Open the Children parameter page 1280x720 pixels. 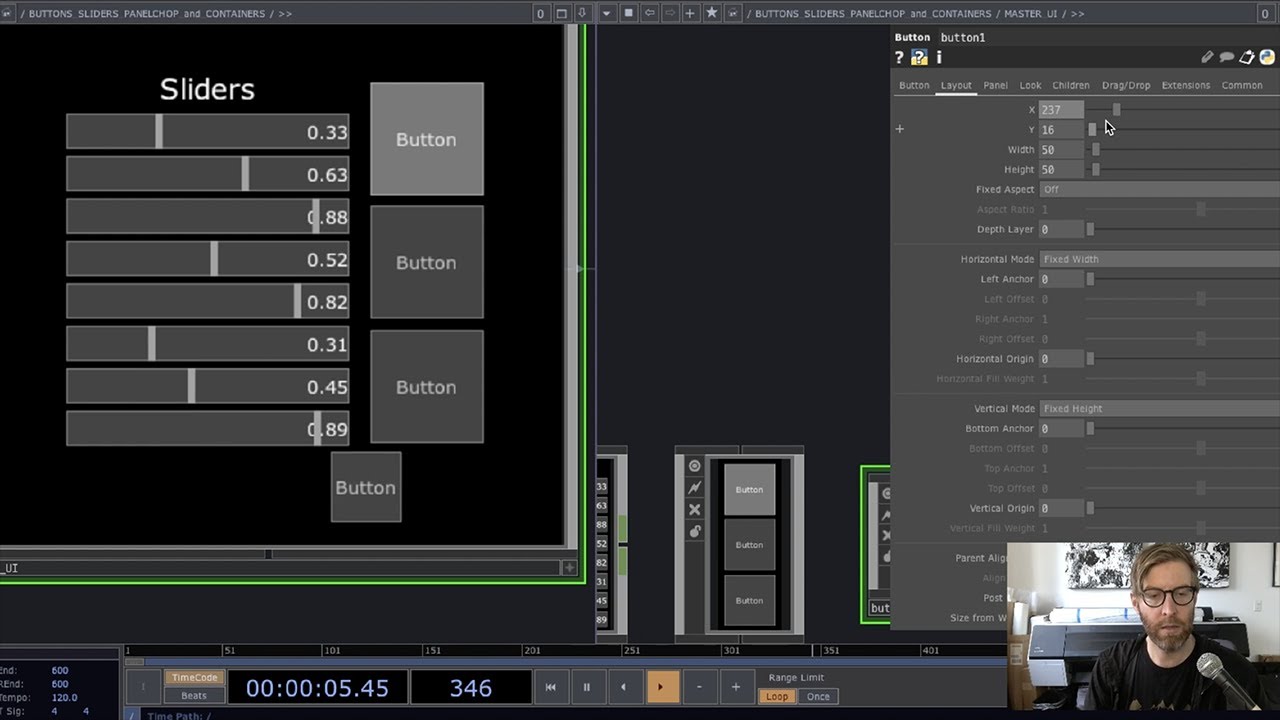coord(1071,85)
